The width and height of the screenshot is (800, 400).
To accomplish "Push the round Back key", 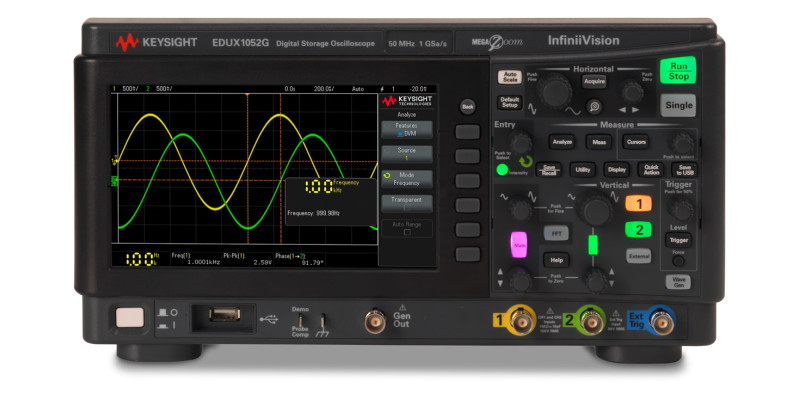I will pos(467,107).
